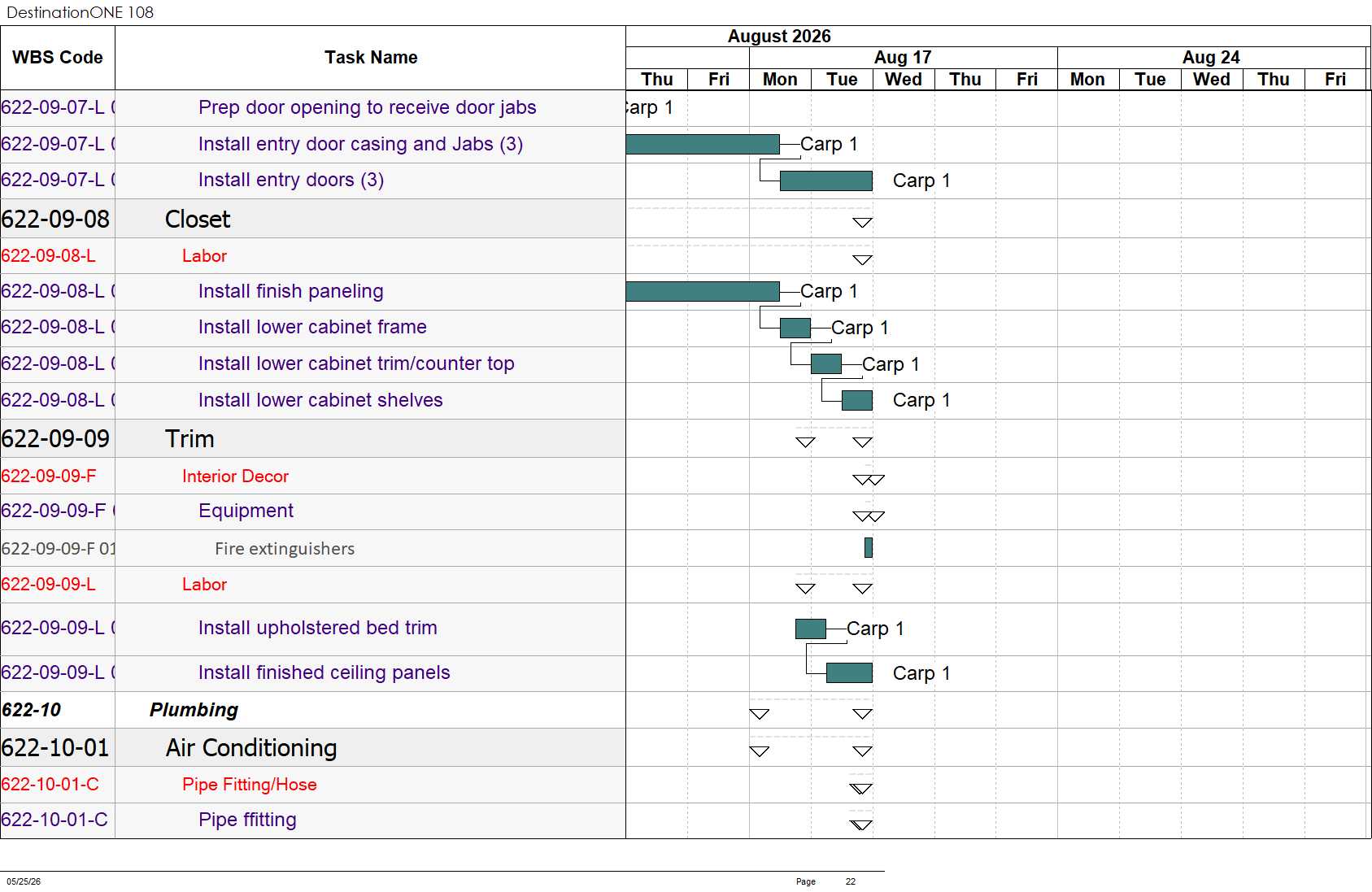Click the Gantt bar for lower cabinet shelves
This screenshot has width=1372, height=892.
point(857,400)
